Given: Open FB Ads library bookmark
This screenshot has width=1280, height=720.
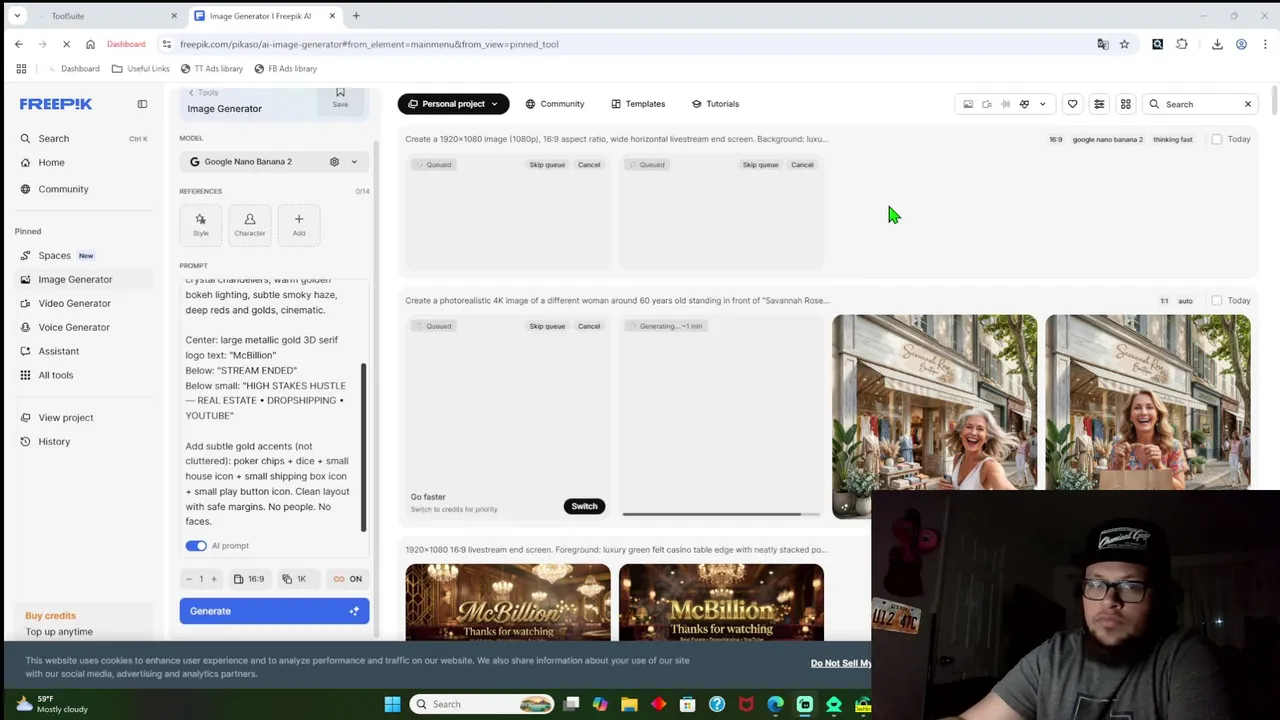Looking at the screenshot, I should click(x=285, y=69).
